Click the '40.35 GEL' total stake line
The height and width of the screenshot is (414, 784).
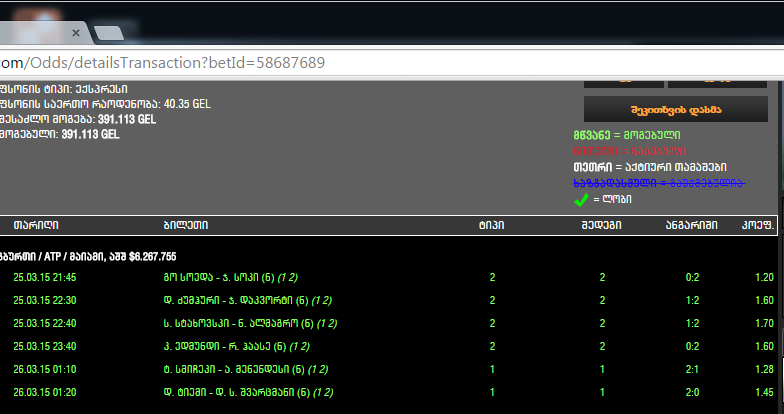pyautogui.click(x=106, y=104)
